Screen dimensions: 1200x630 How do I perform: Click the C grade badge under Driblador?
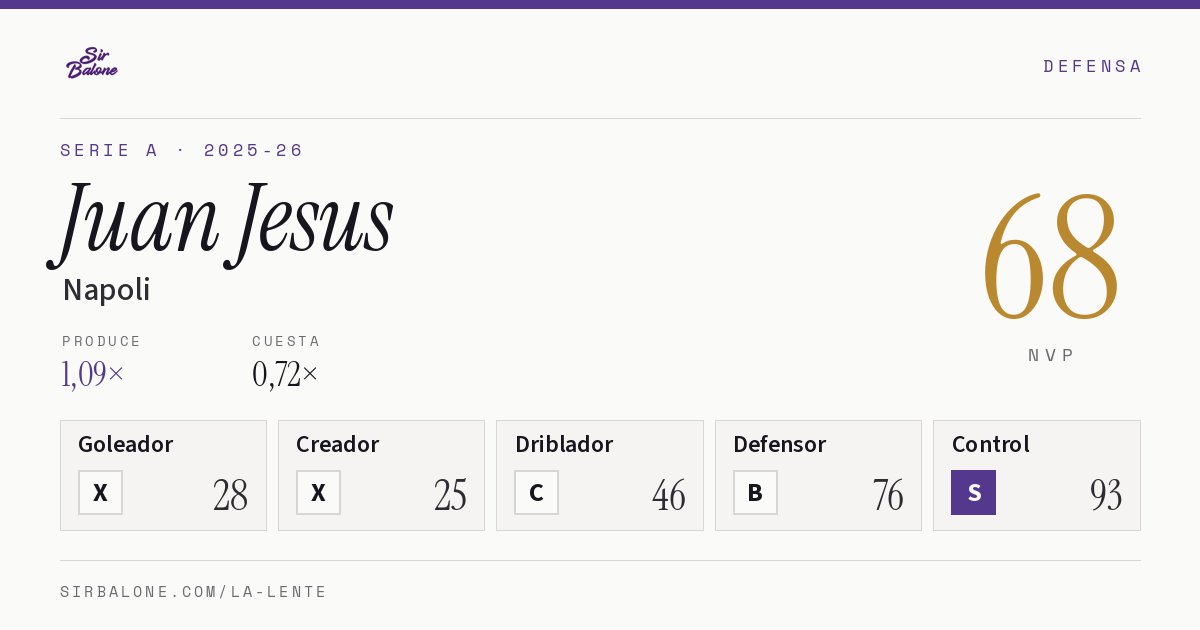[536, 492]
